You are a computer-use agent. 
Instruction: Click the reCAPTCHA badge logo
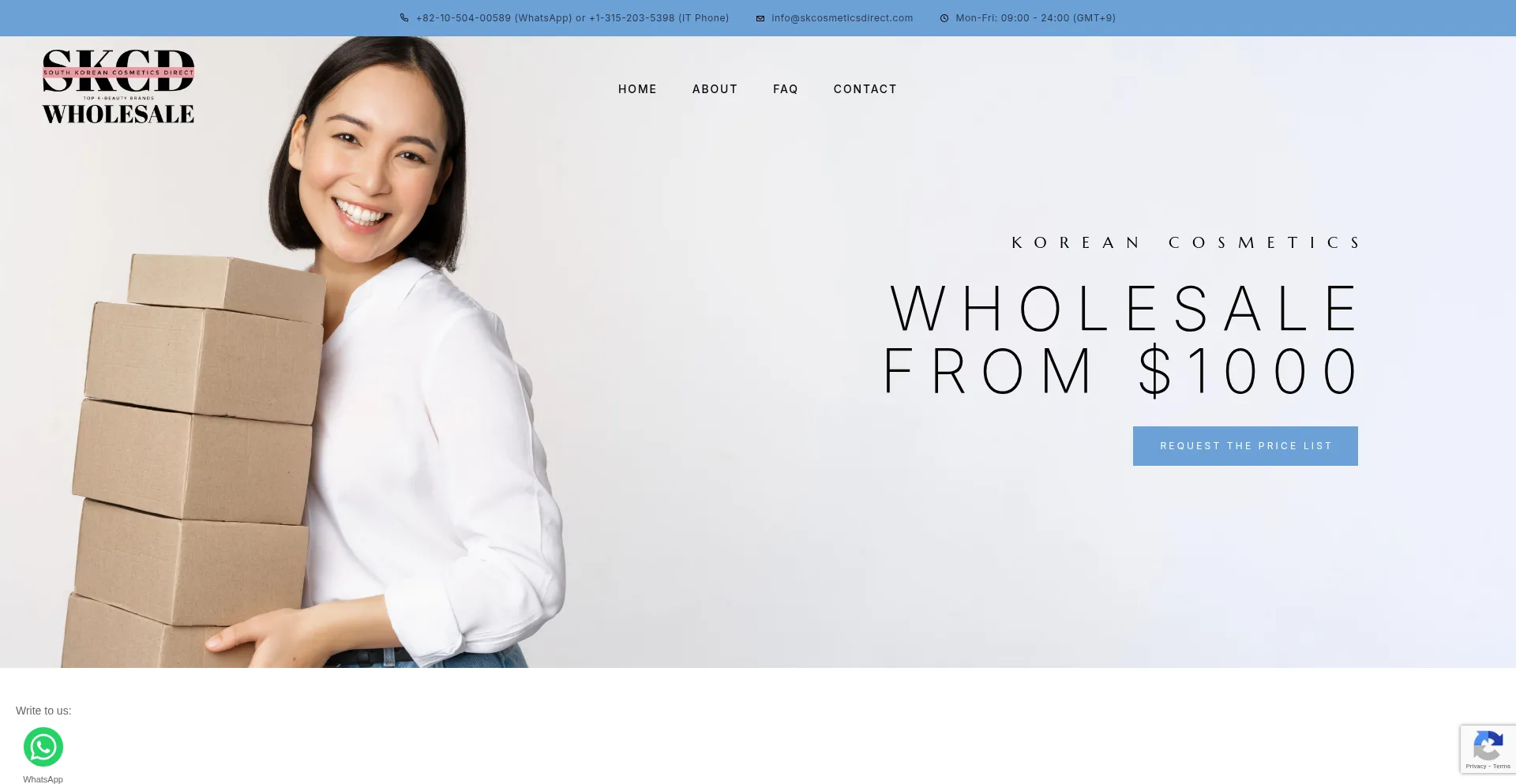[x=1488, y=745]
